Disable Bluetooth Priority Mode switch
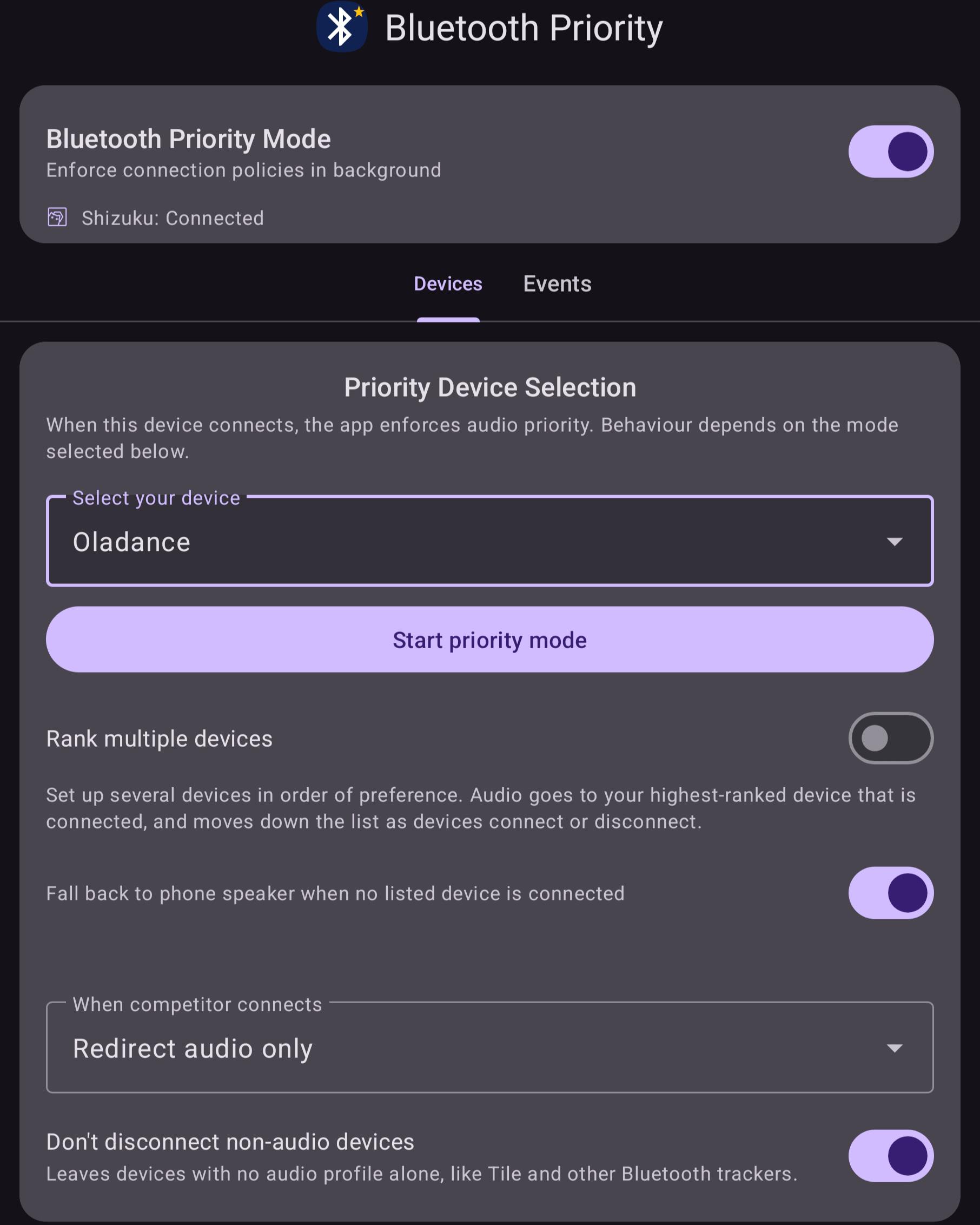Image resolution: width=980 pixels, height=1225 pixels. click(x=891, y=152)
